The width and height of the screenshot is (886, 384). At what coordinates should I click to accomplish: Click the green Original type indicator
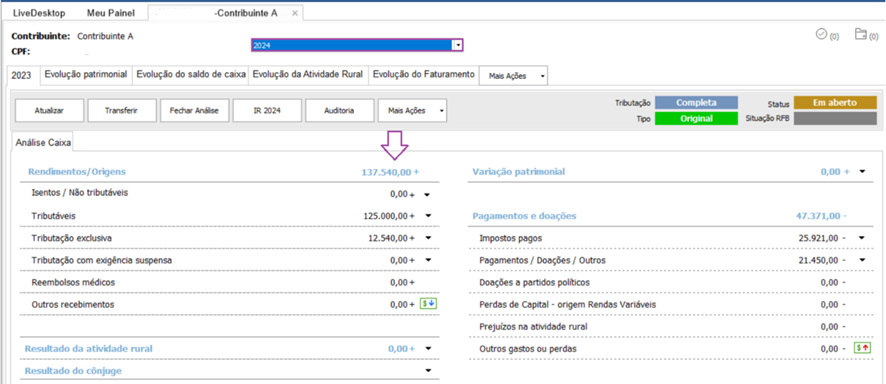[x=696, y=119]
